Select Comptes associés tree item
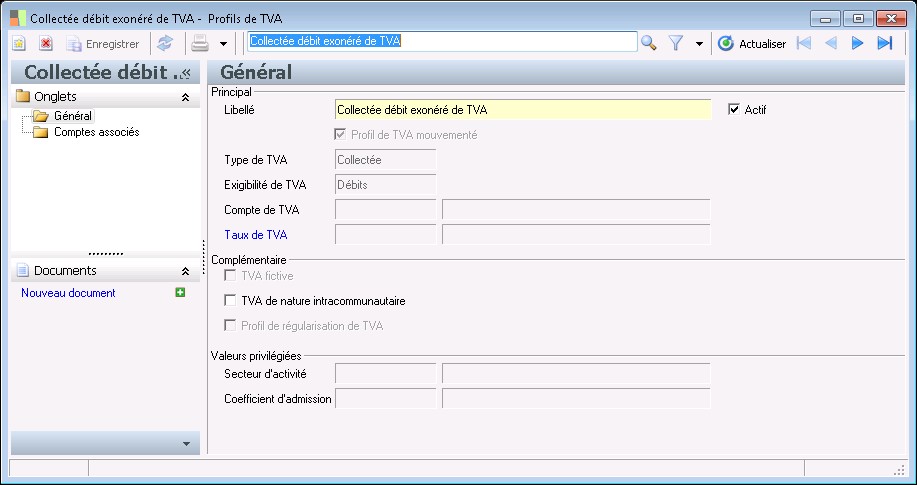917x485 pixels. [x=96, y=132]
